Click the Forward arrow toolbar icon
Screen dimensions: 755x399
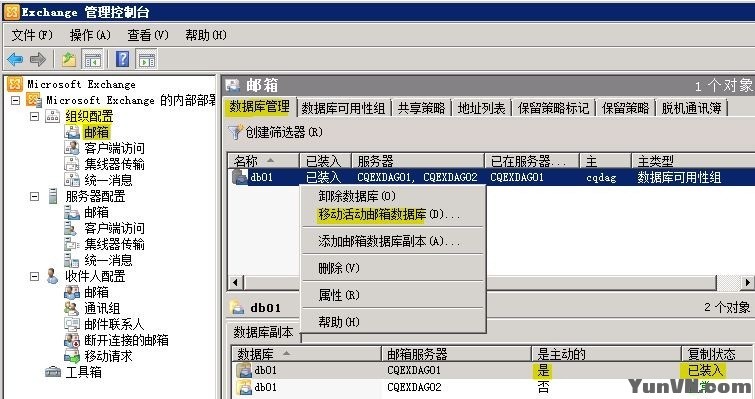click(x=37, y=59)
